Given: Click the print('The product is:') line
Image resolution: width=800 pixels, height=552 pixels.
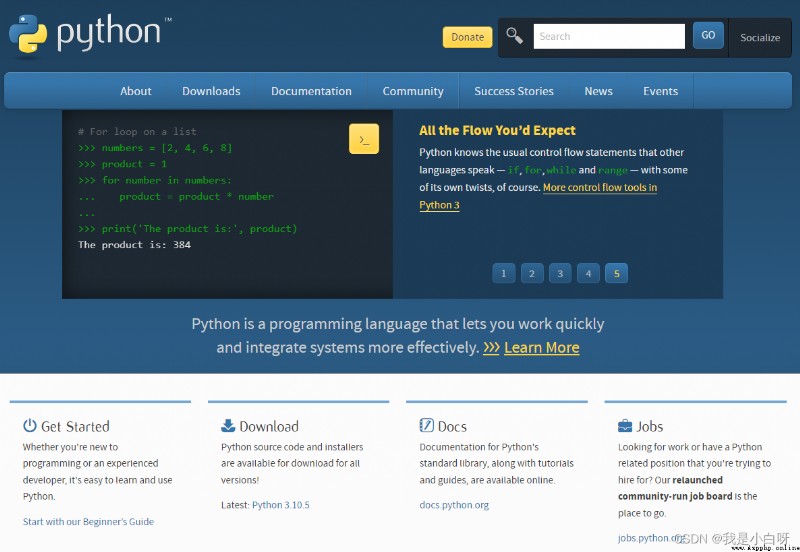Looking at the screenshot, I should point(187,229).
